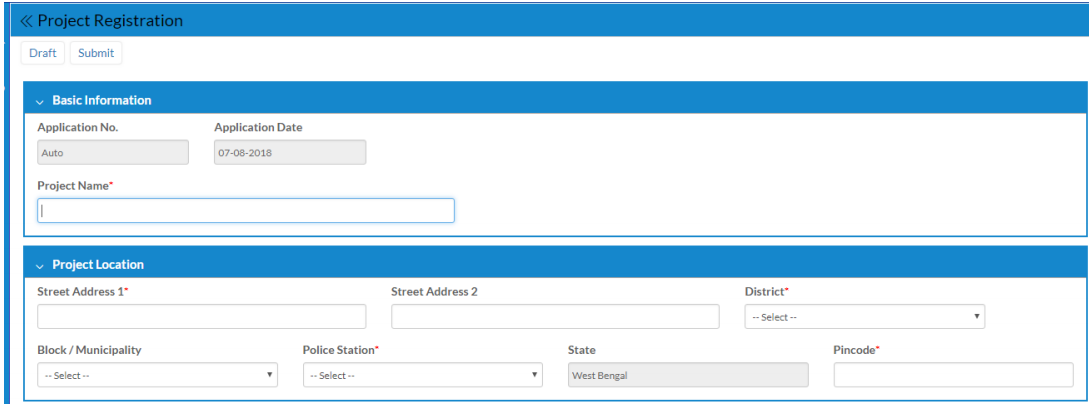Click the Street Address 2 input

click(555, 317)
